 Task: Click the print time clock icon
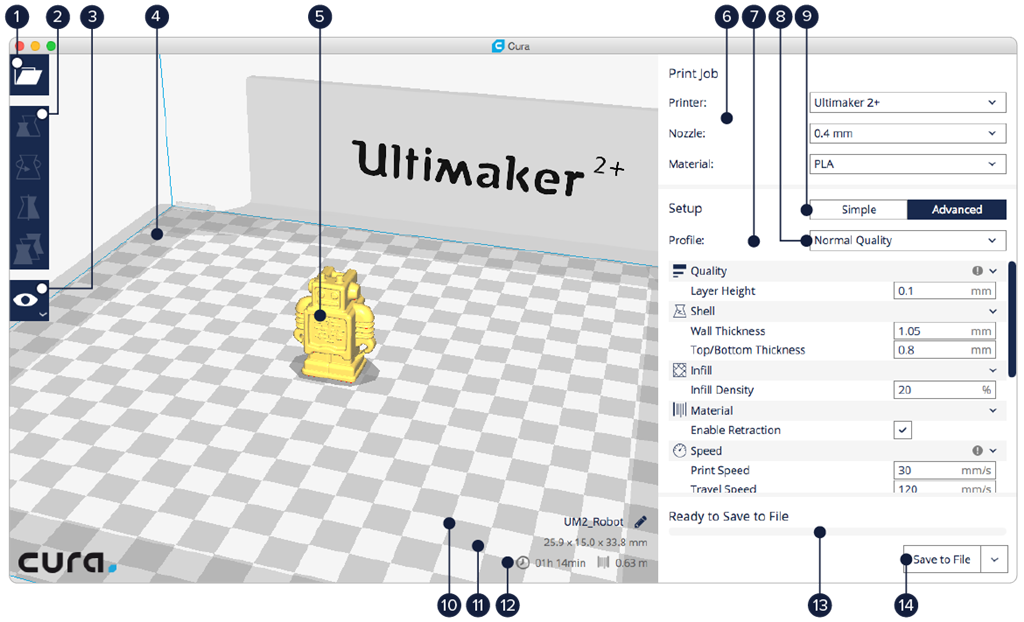pyautogui.click(x=523, y=563)
